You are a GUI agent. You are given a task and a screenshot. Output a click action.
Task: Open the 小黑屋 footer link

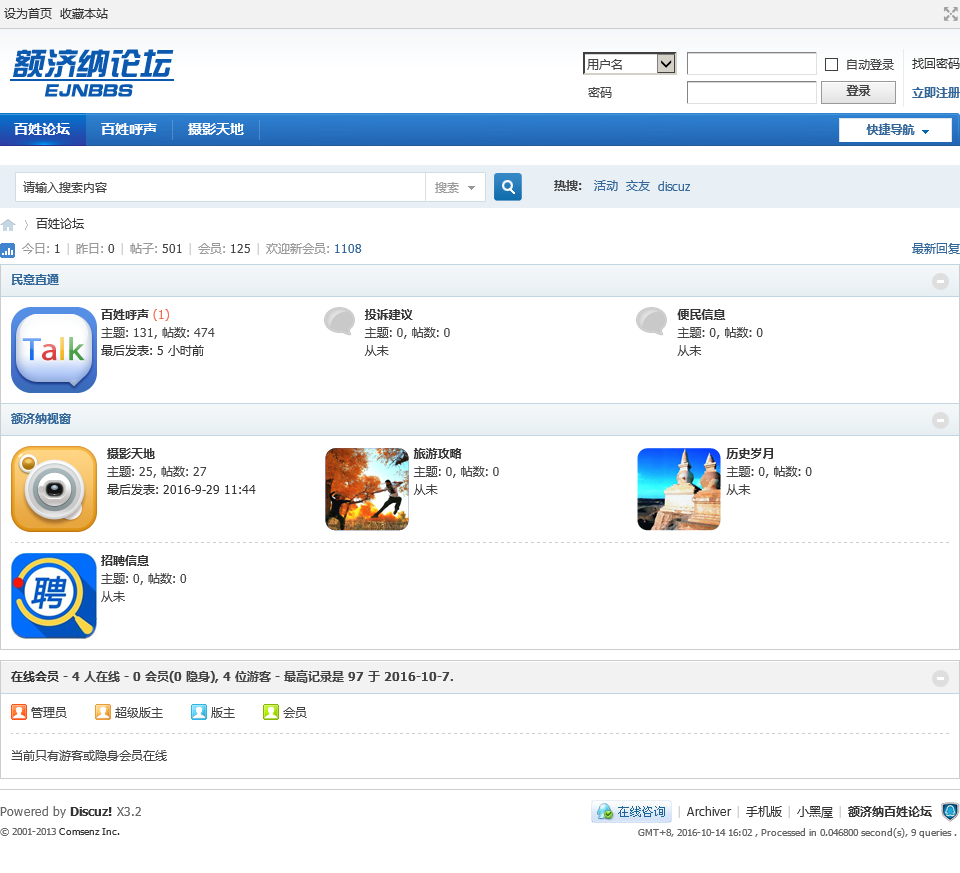click(x=814, y=812)
